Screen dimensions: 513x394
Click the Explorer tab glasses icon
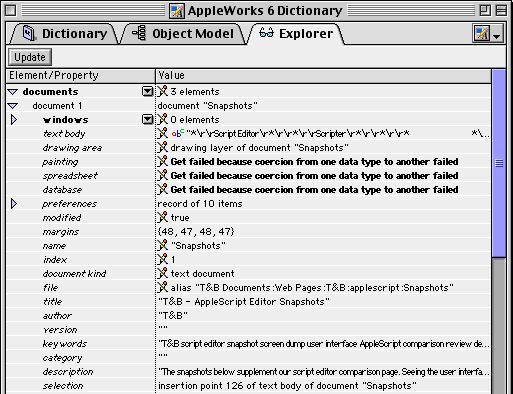click(266, 33)
